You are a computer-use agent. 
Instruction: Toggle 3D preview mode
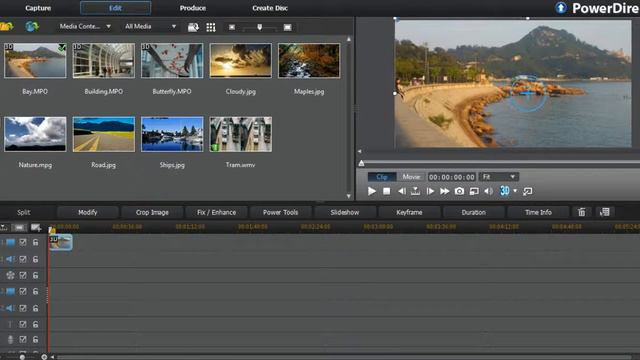point(504,191)
